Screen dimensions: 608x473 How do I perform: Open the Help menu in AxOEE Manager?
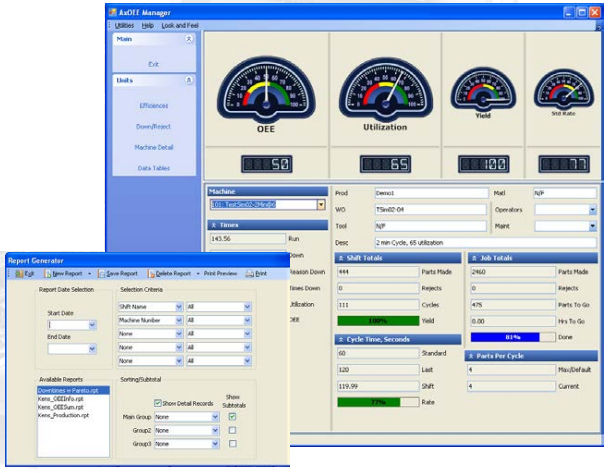tap(147, 26)
